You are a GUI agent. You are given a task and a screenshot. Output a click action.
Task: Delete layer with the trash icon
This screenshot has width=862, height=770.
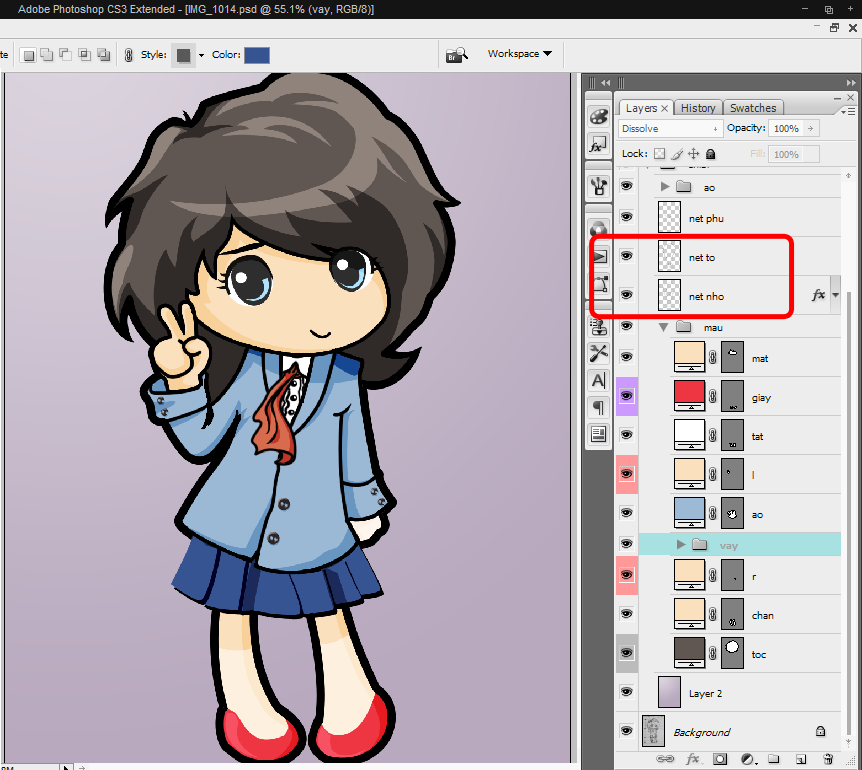point(828,759)
